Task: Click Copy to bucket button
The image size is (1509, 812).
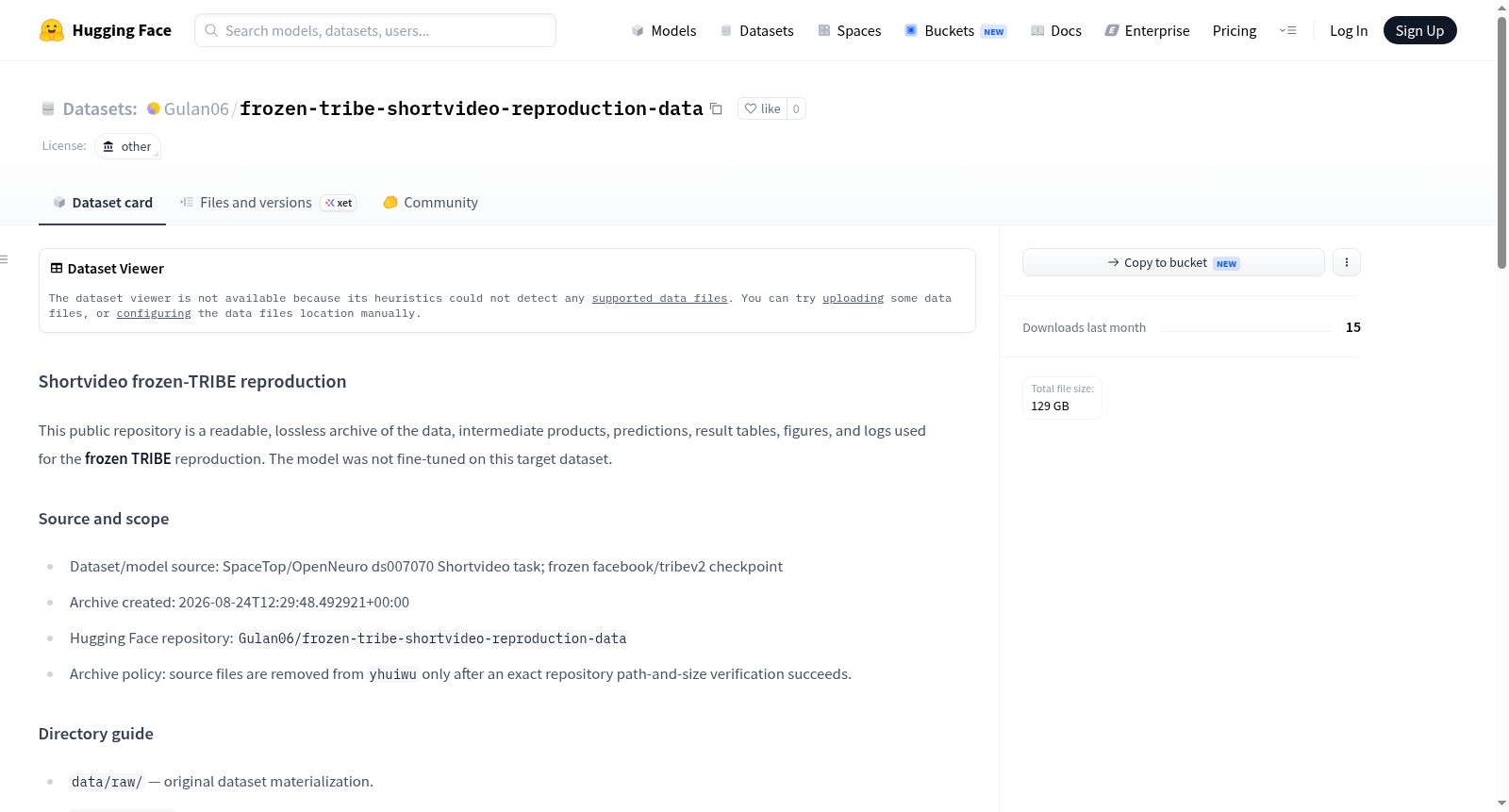Action: [1173, 262]
